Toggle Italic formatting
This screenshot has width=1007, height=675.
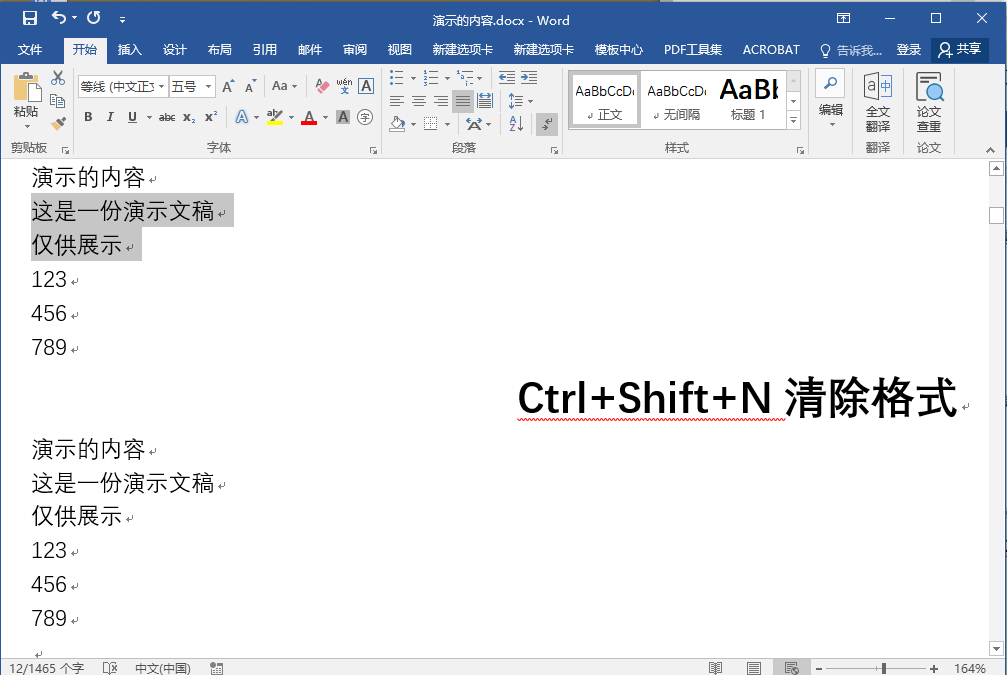click(x=110, y=118)
